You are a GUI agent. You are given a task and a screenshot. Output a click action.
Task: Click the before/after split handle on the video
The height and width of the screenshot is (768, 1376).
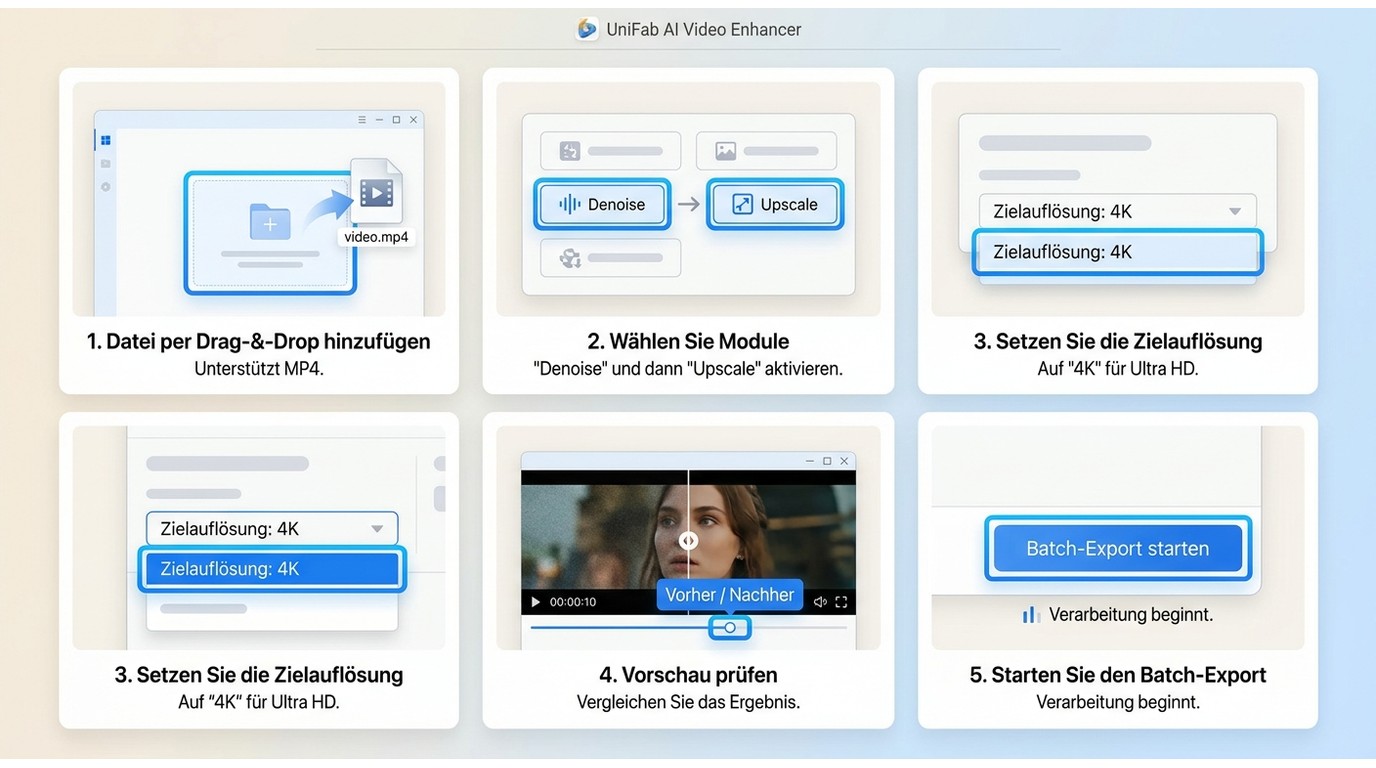[x=688, y=541]
